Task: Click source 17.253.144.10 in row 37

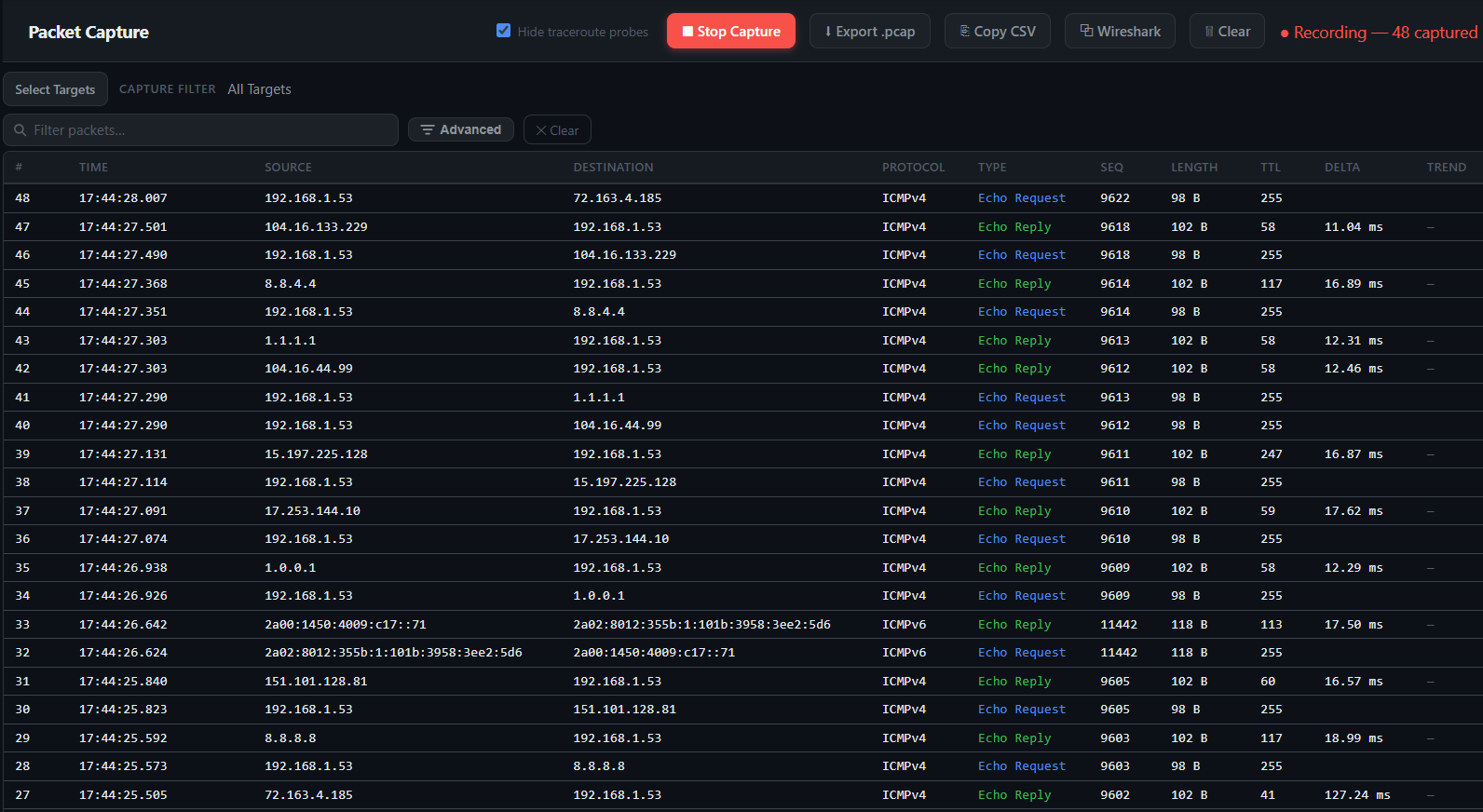Action: [x=312, y=511]
